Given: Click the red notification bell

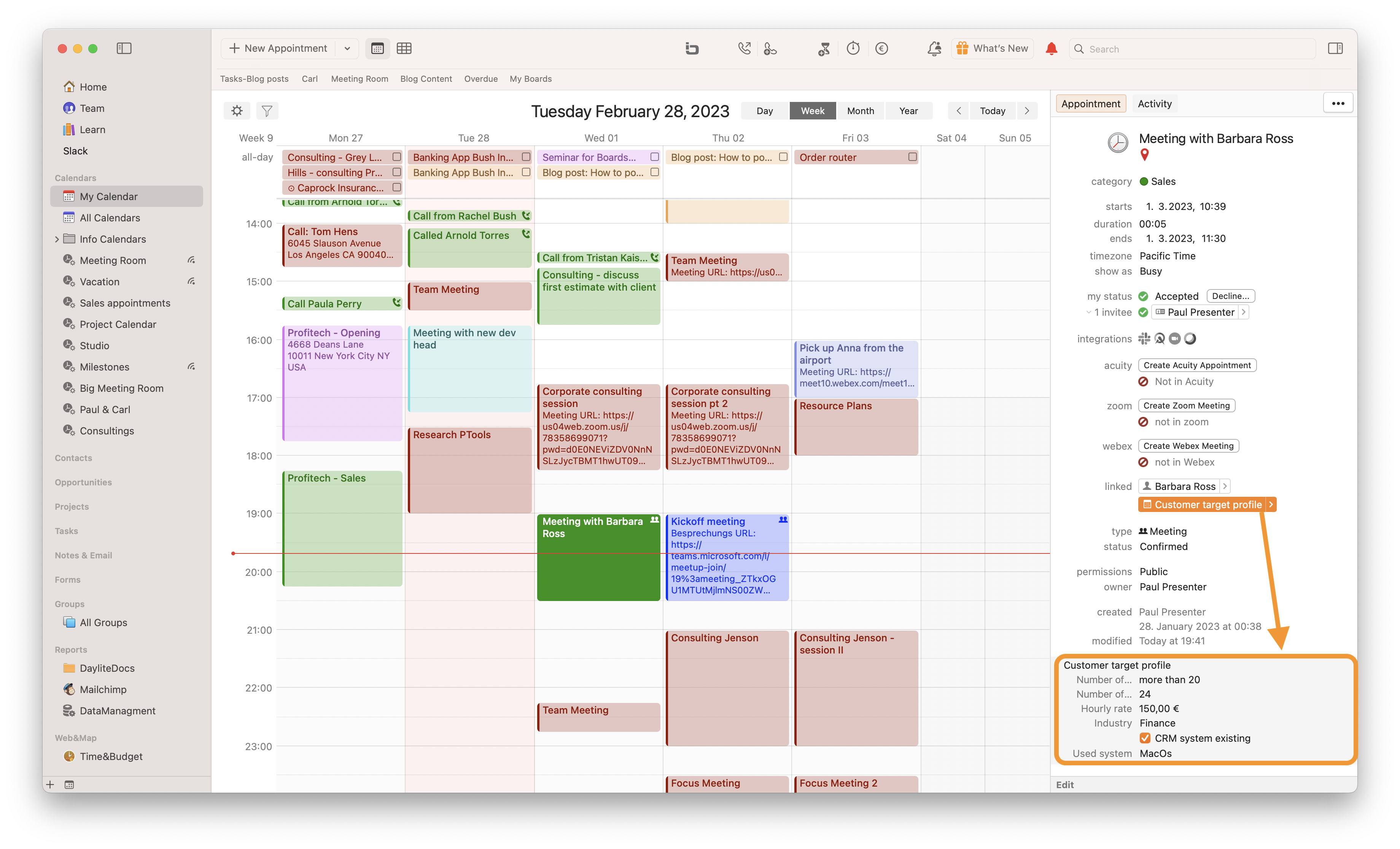Looking at the screenshot, I should pos(1051,48).
